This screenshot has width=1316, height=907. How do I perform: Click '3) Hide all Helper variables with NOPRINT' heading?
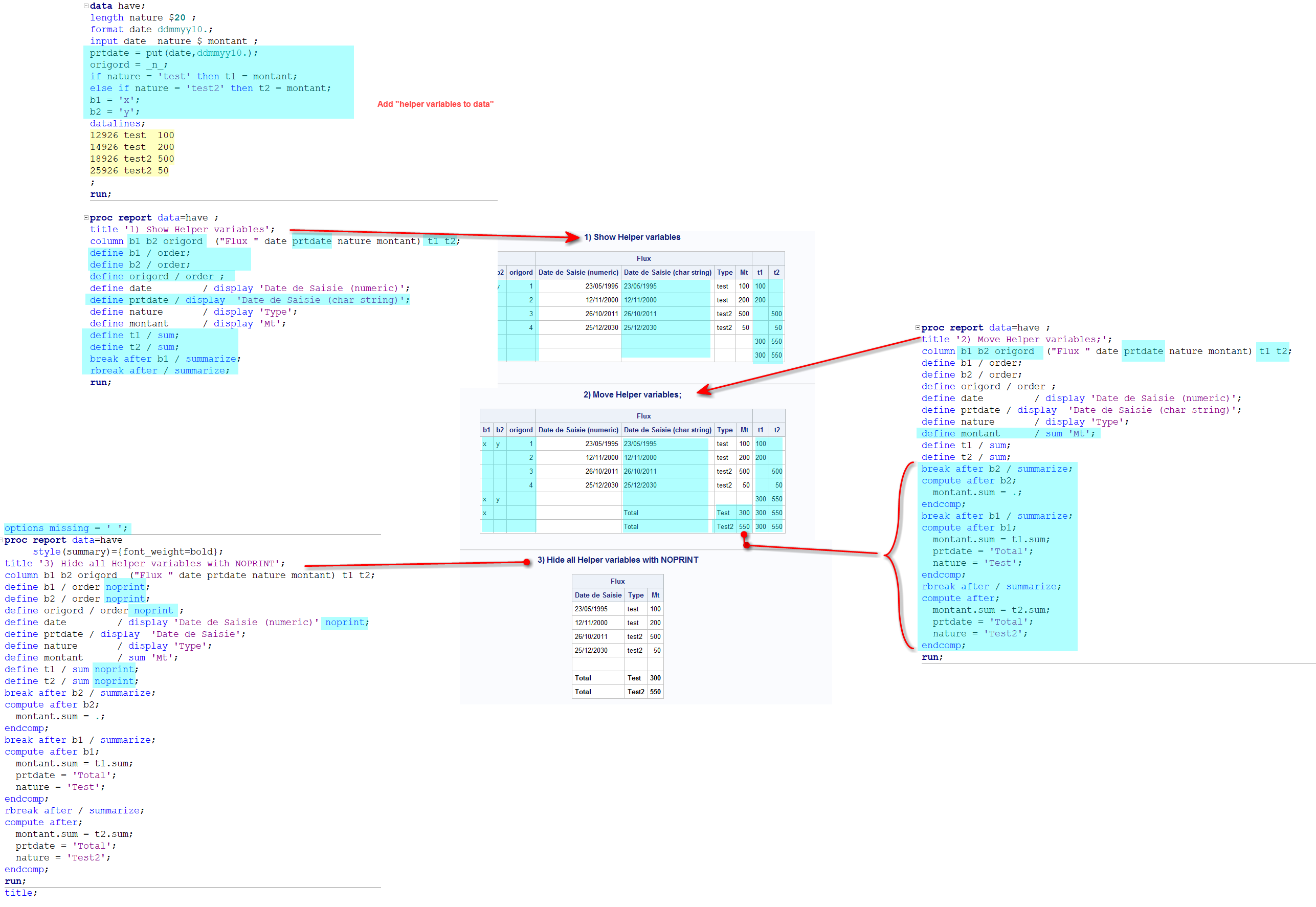(x=618, y=560)
